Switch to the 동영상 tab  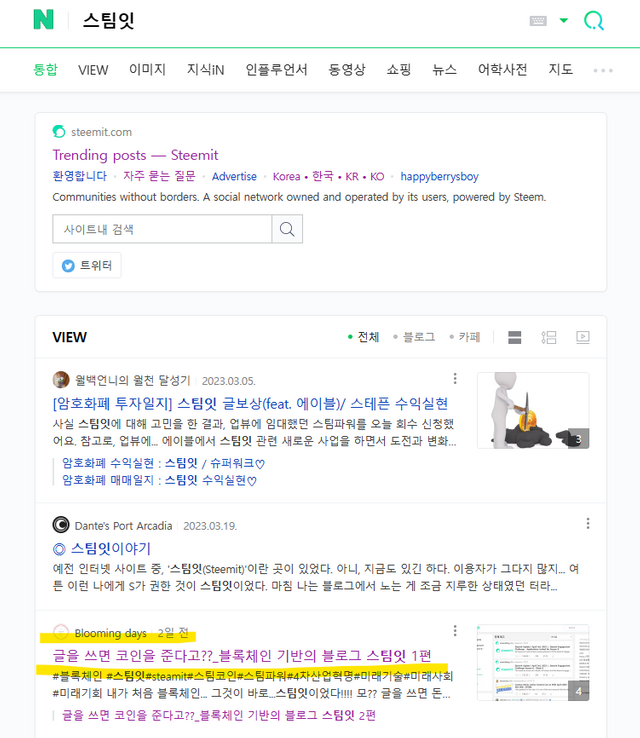[x=347, y=70]
